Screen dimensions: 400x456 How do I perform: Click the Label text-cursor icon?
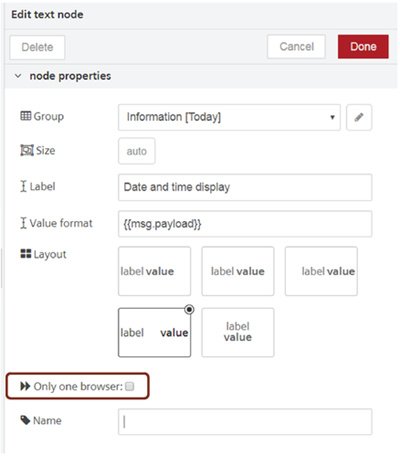click(x=23, y=186)
